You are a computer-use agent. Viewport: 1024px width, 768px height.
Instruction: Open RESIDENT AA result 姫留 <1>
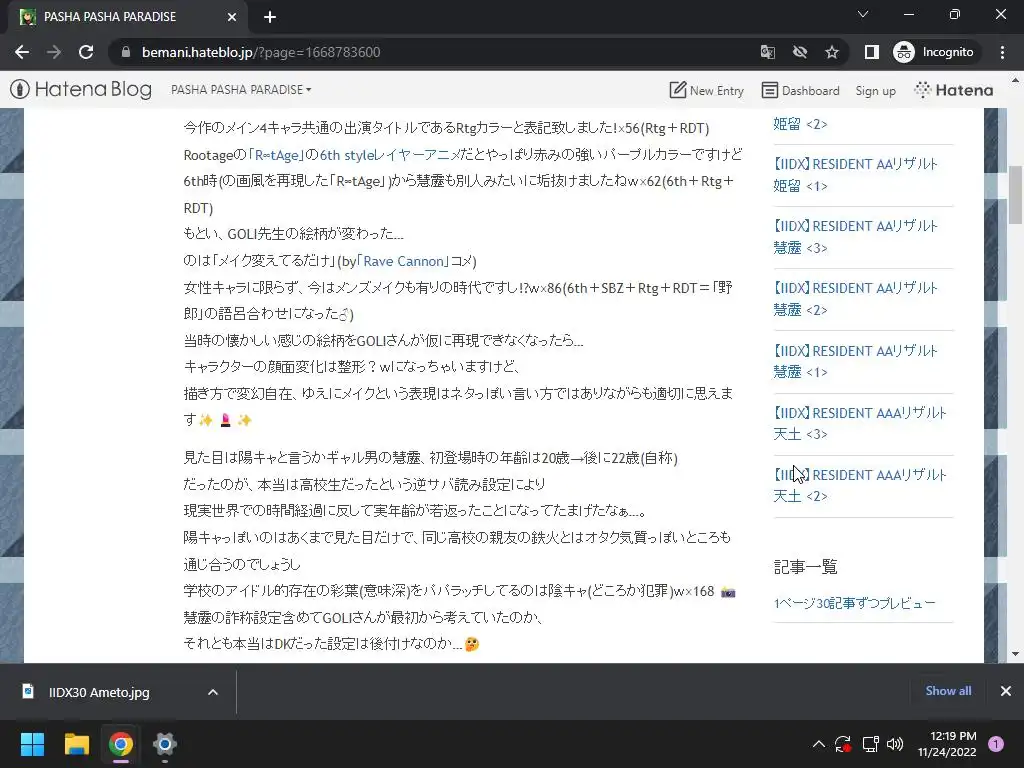856,175
